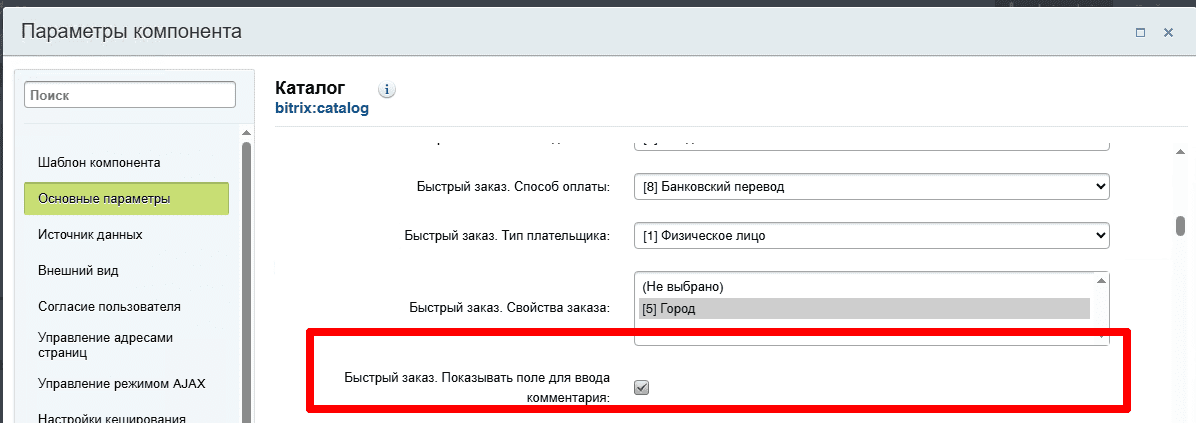This screenshot has width=1196, height=423.
Task: Open Управление адресами страниц section
Action: coord(105,345)
